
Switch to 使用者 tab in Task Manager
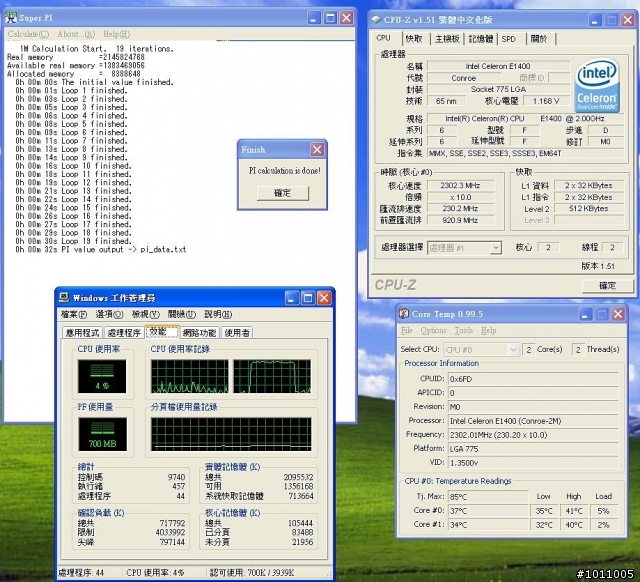[237, 333]
